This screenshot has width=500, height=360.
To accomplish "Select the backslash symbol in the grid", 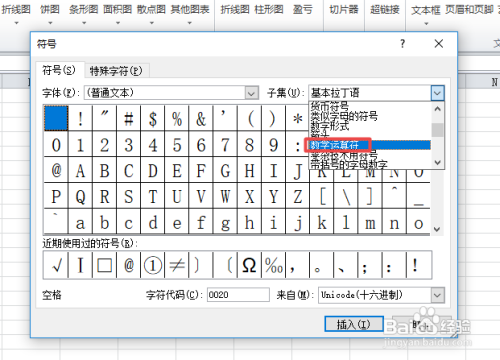I will click(x=346, y=196).
